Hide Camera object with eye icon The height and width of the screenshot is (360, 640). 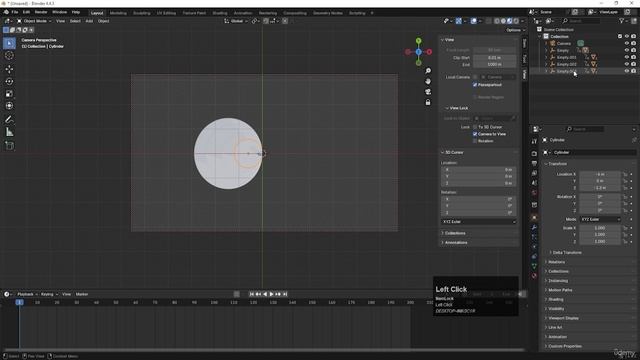[x=627, y=43]
